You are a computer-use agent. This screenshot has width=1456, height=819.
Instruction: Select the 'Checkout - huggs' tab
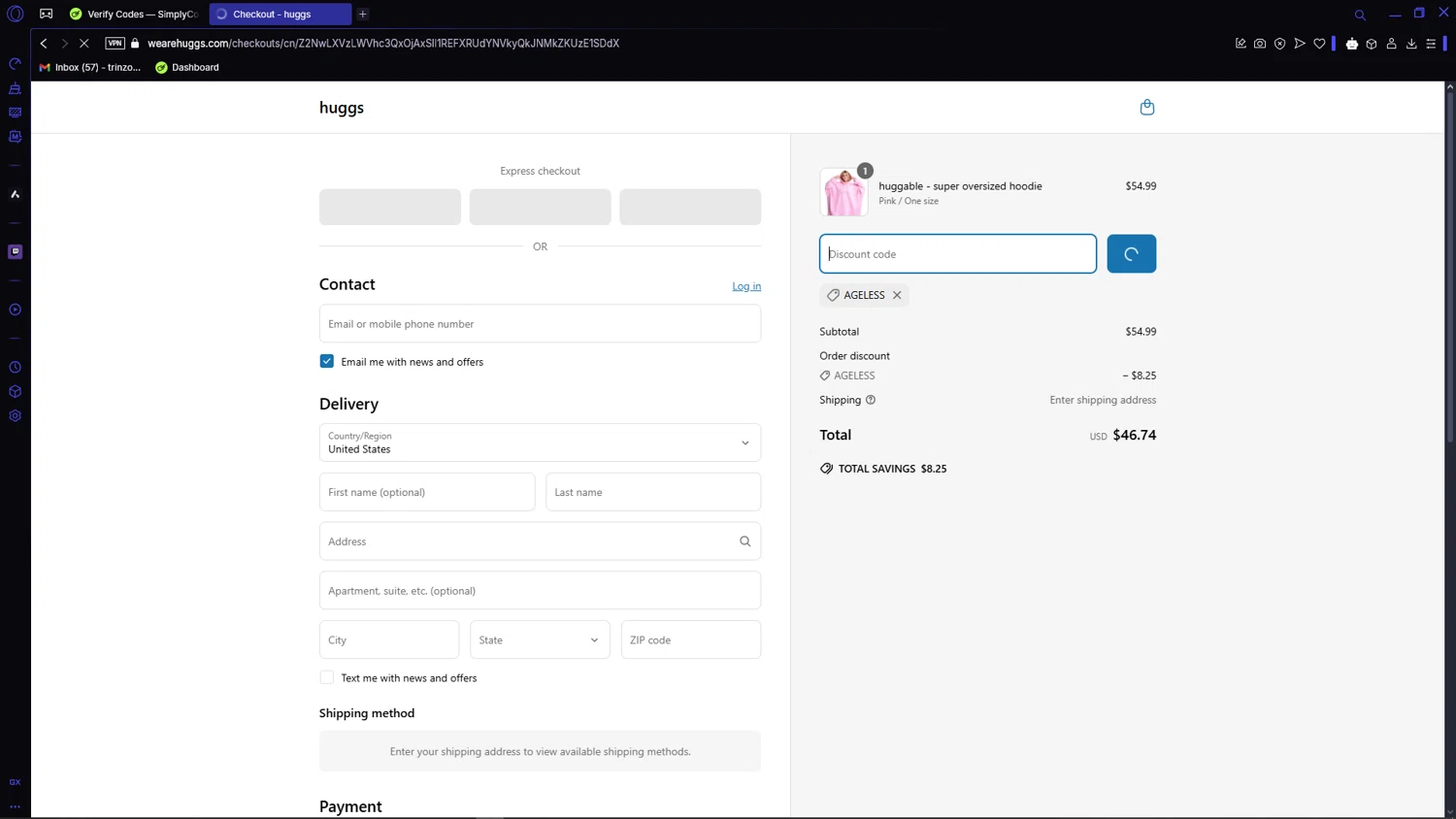[280, 15]
